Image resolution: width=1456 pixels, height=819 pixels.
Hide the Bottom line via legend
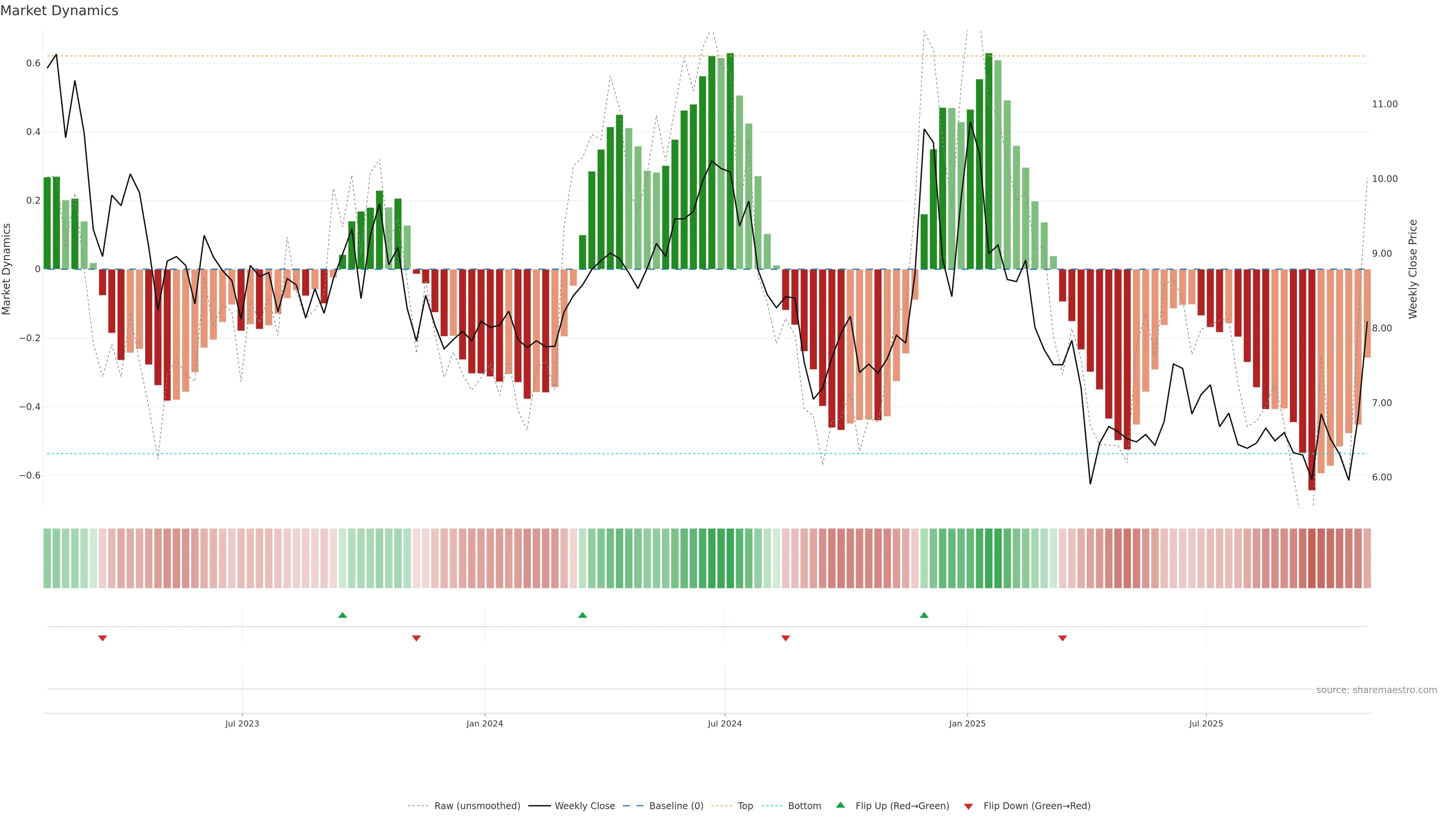[x=804, y=806]
